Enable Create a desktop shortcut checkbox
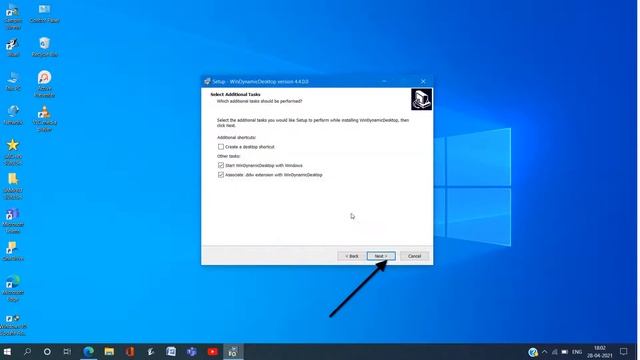 coord(221,147)
